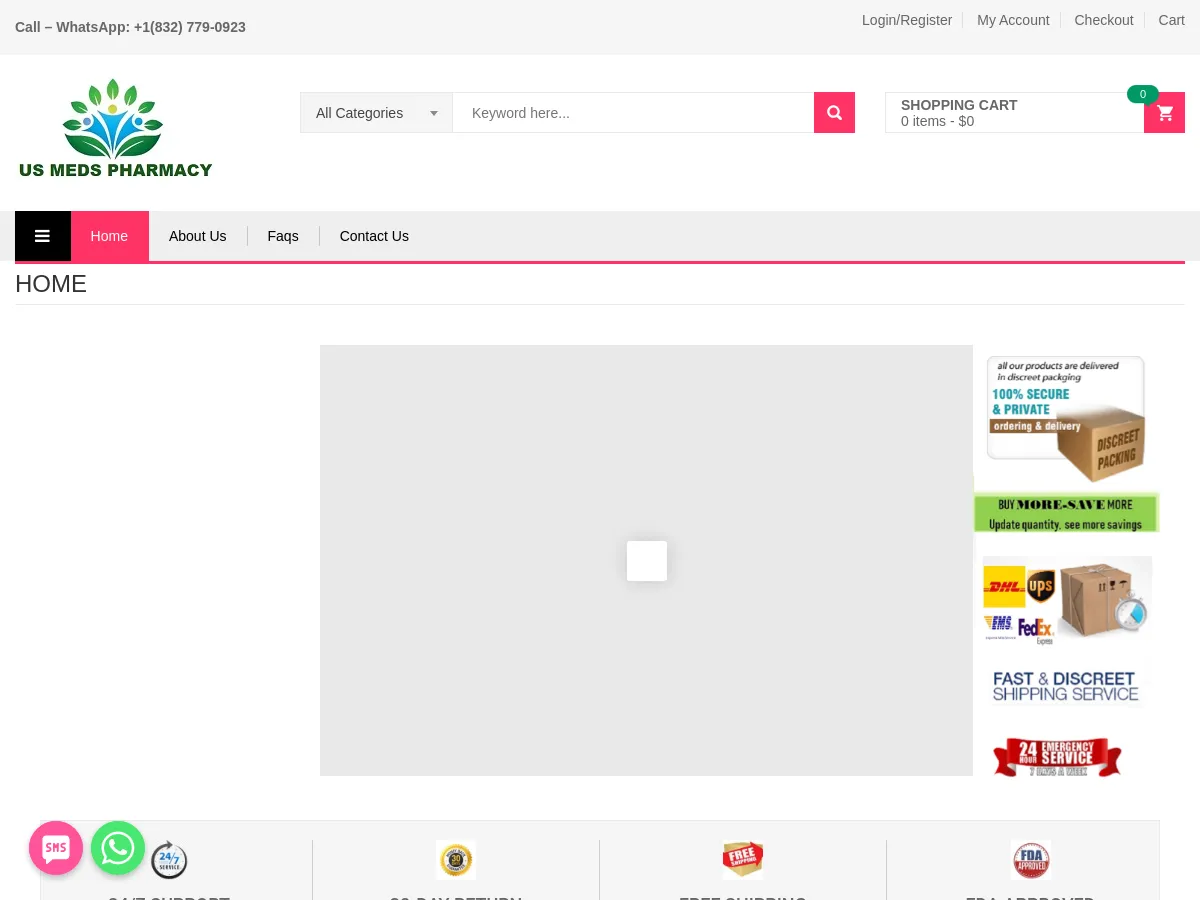Click the Free Shipping badge icon
Screen dimensions: 1200x900
click(742, 859)
